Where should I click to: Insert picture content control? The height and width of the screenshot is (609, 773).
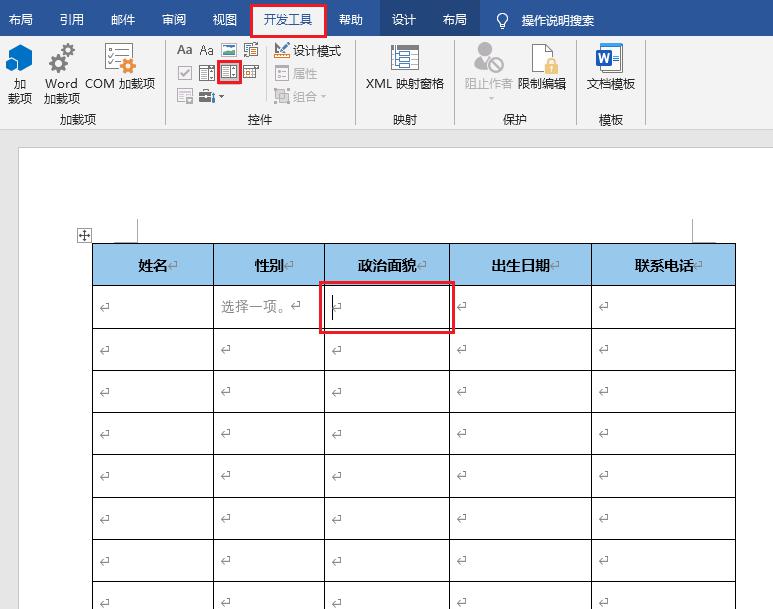click(229, 50)
